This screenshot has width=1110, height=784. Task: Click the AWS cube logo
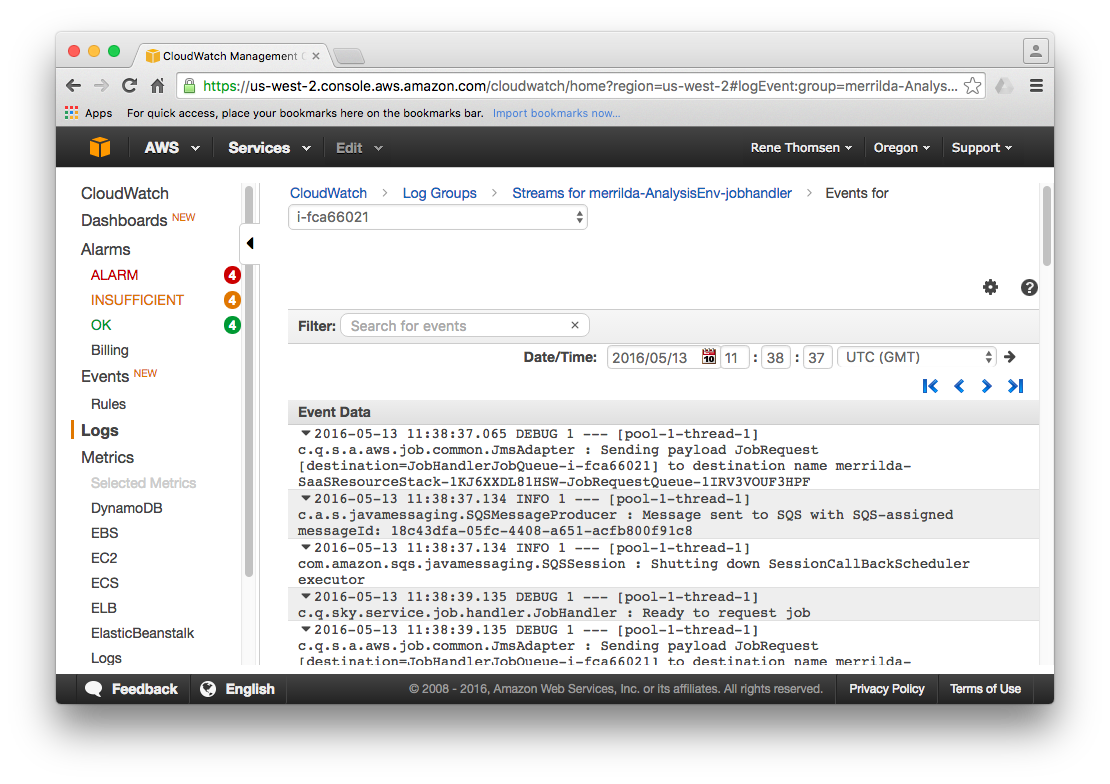[100, 147]
